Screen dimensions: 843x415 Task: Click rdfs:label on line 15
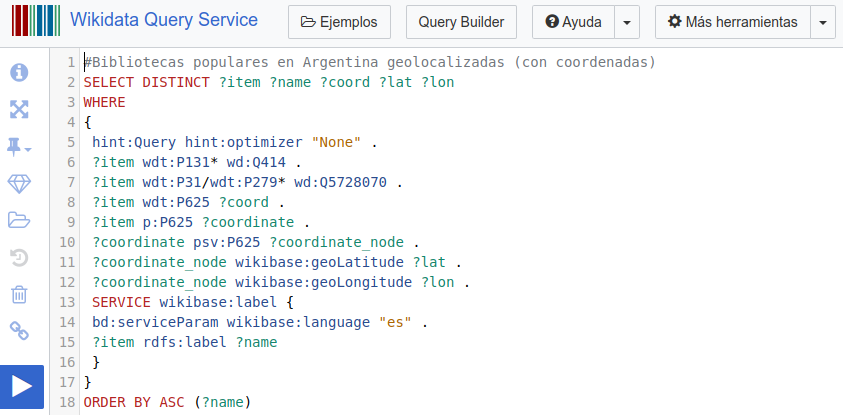pos(184,342)
